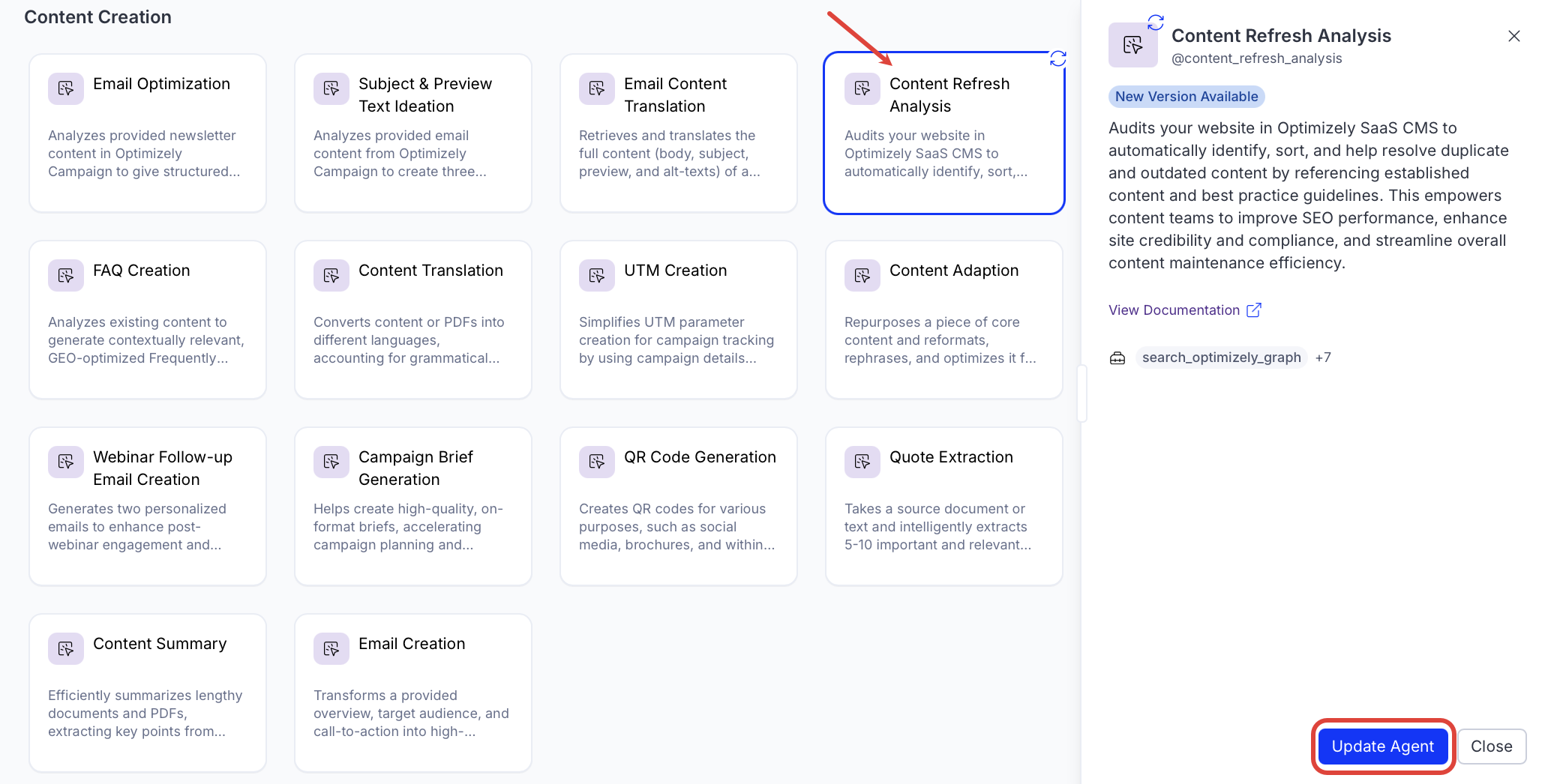The width and height of the screenshot is (1542, 784).
Task: Click the QR Code Generation agent icon
Action: pyautogui.click(x=596, y=462)
